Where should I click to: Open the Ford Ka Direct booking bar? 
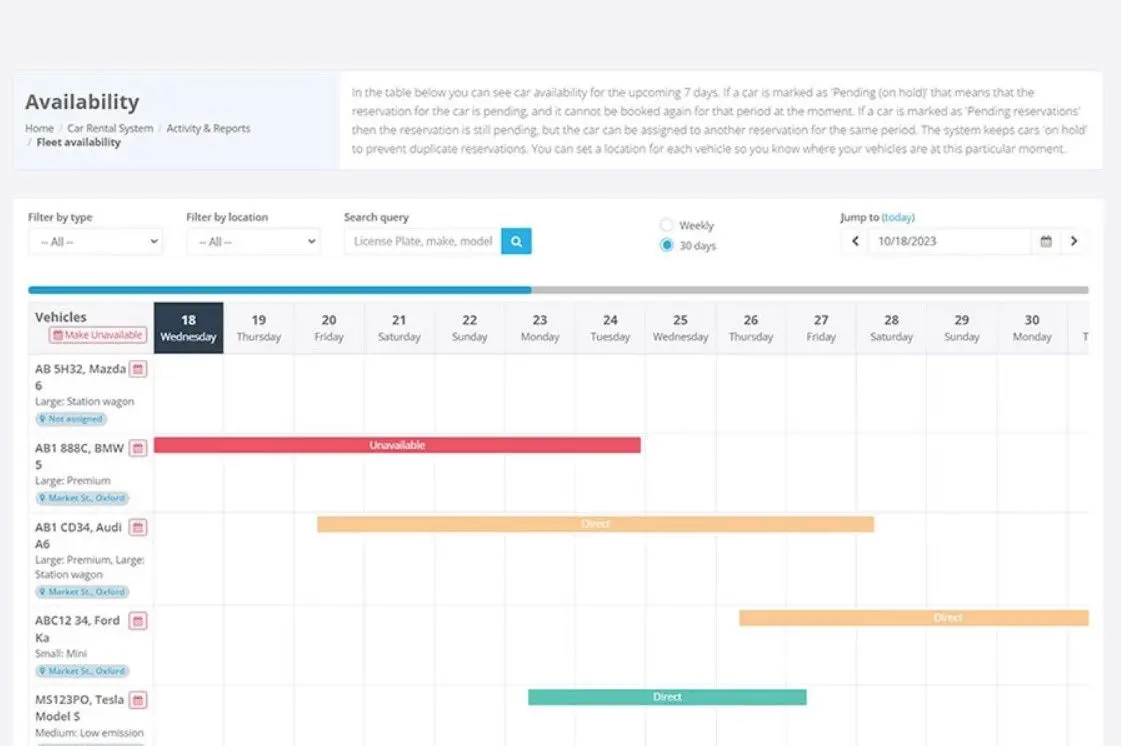[x=914, y=618]
